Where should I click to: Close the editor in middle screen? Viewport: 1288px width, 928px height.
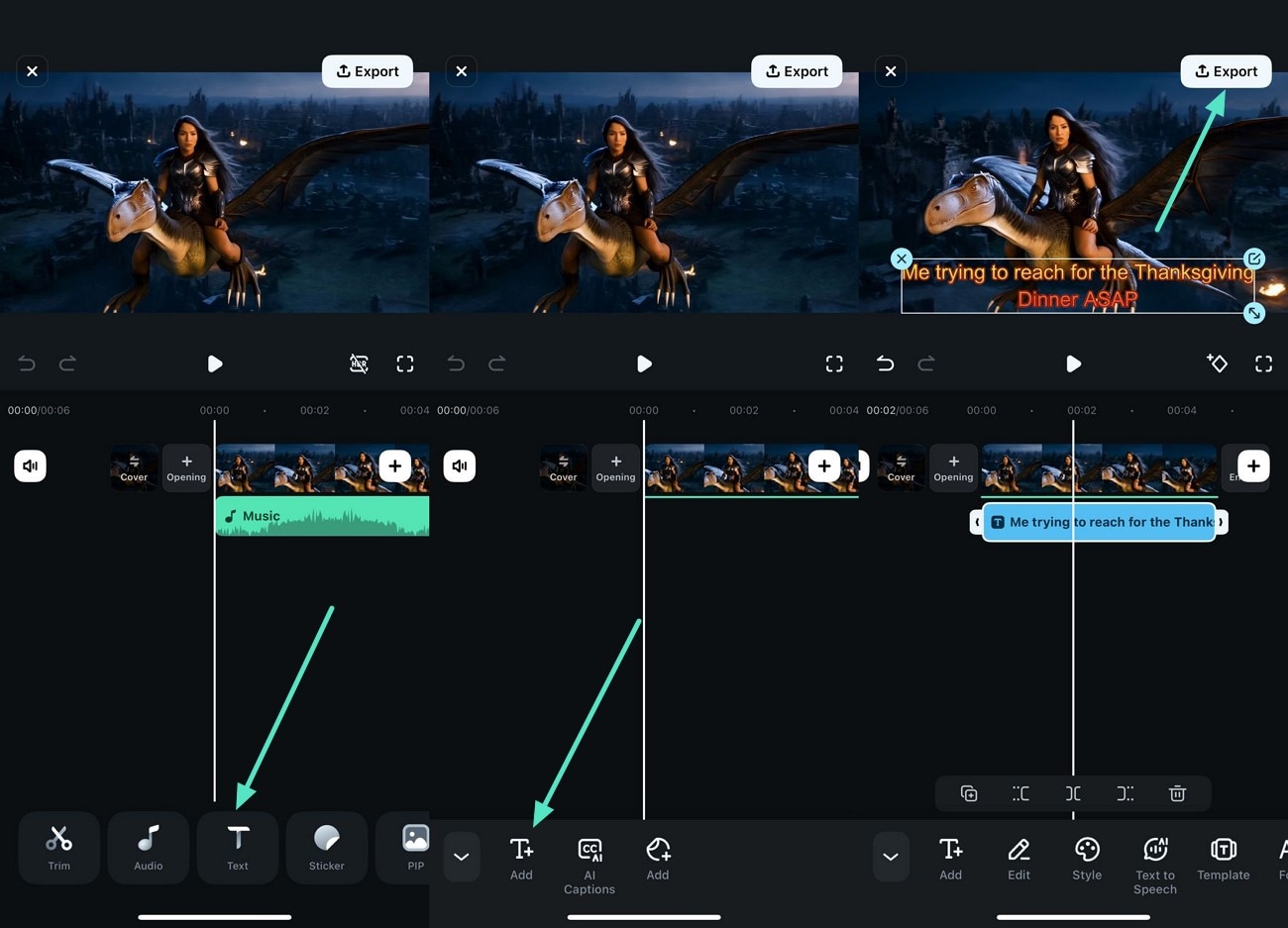(462, 71)
